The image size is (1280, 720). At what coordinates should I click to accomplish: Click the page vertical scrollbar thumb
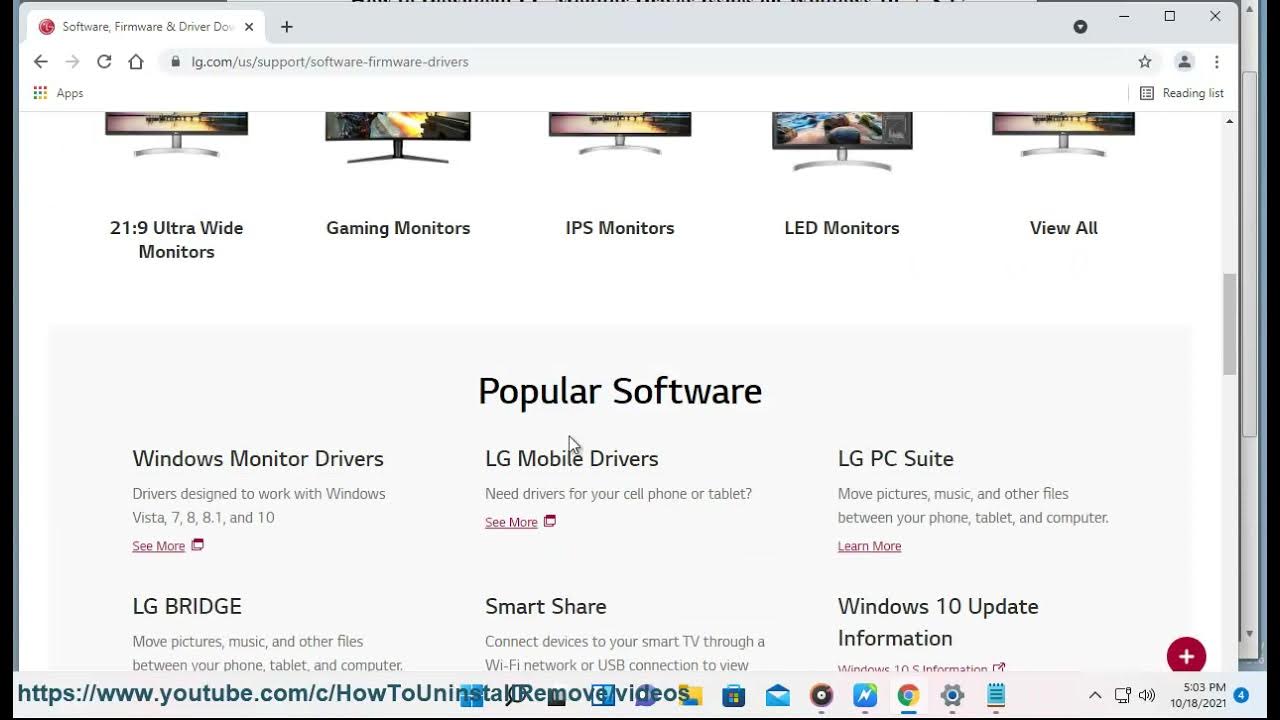[1229, 324]
